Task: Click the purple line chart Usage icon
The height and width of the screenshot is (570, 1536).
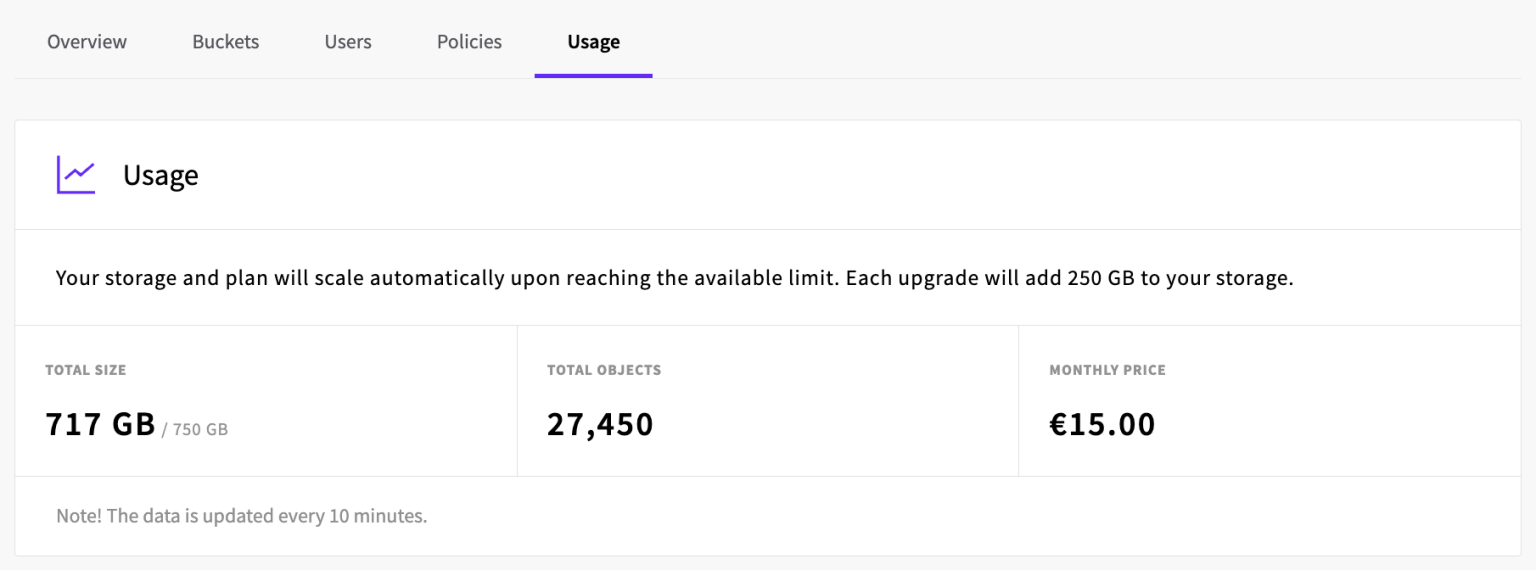Action: 76,175
